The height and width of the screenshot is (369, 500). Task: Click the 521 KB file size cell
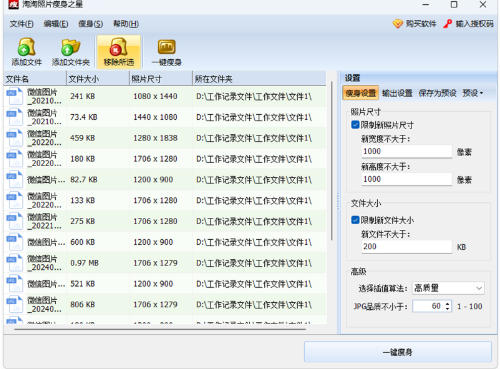[82, 284]
